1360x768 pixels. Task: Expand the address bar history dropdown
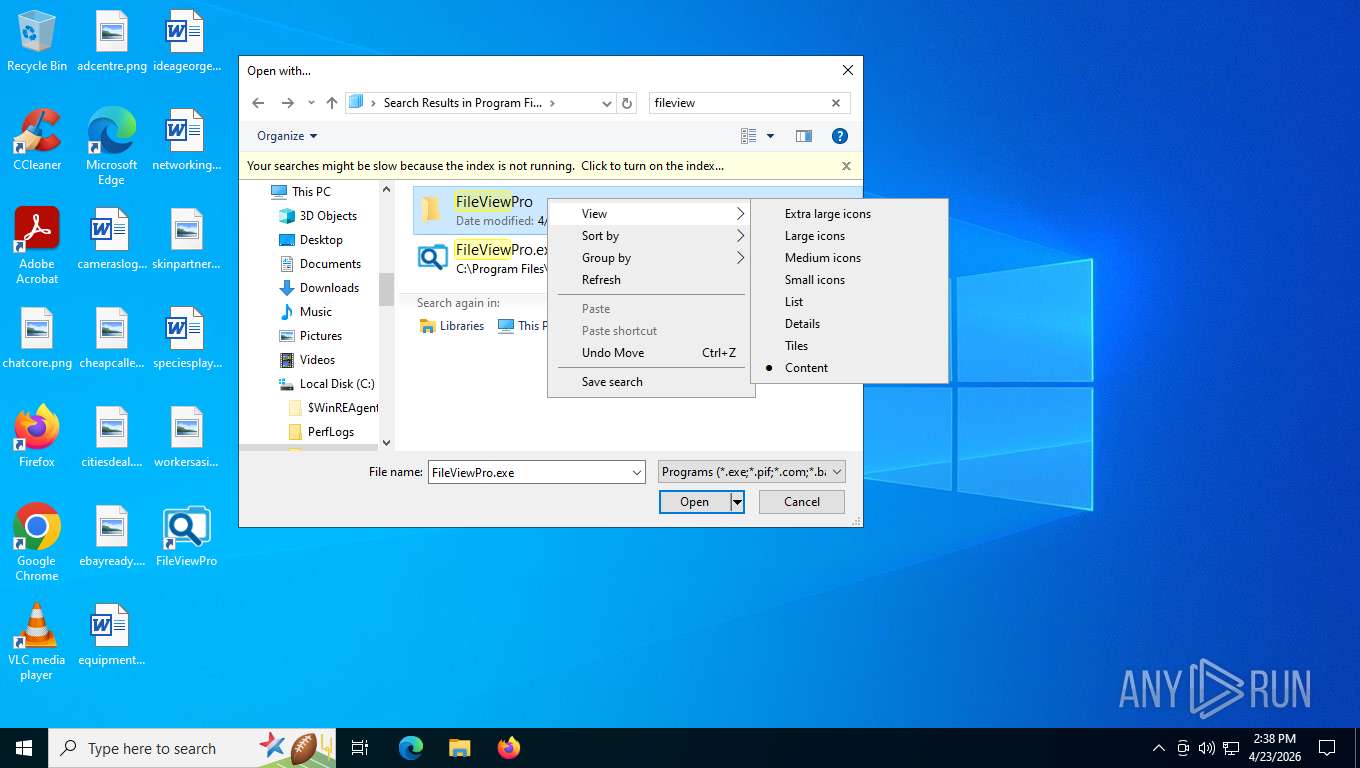pyautogui.click(x=606, y=103)
